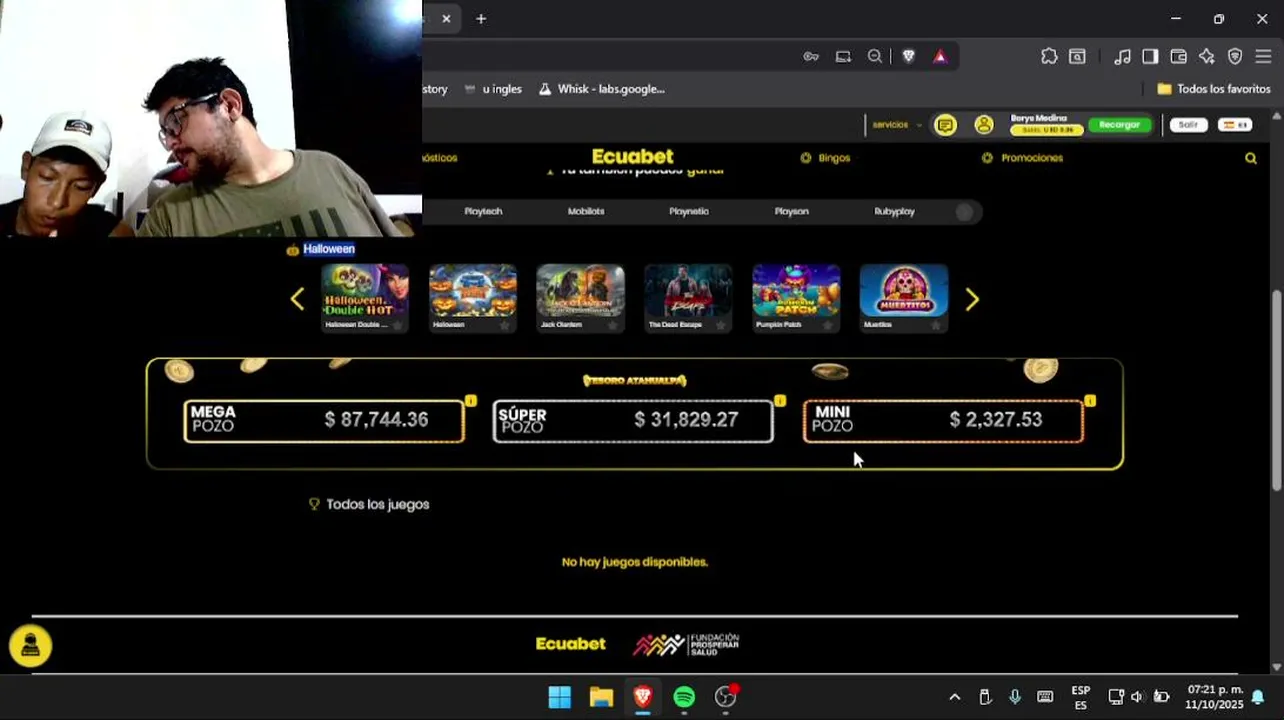Click the Ecuabet logo in header
The image size is (1284, 720).
[632, 157]
